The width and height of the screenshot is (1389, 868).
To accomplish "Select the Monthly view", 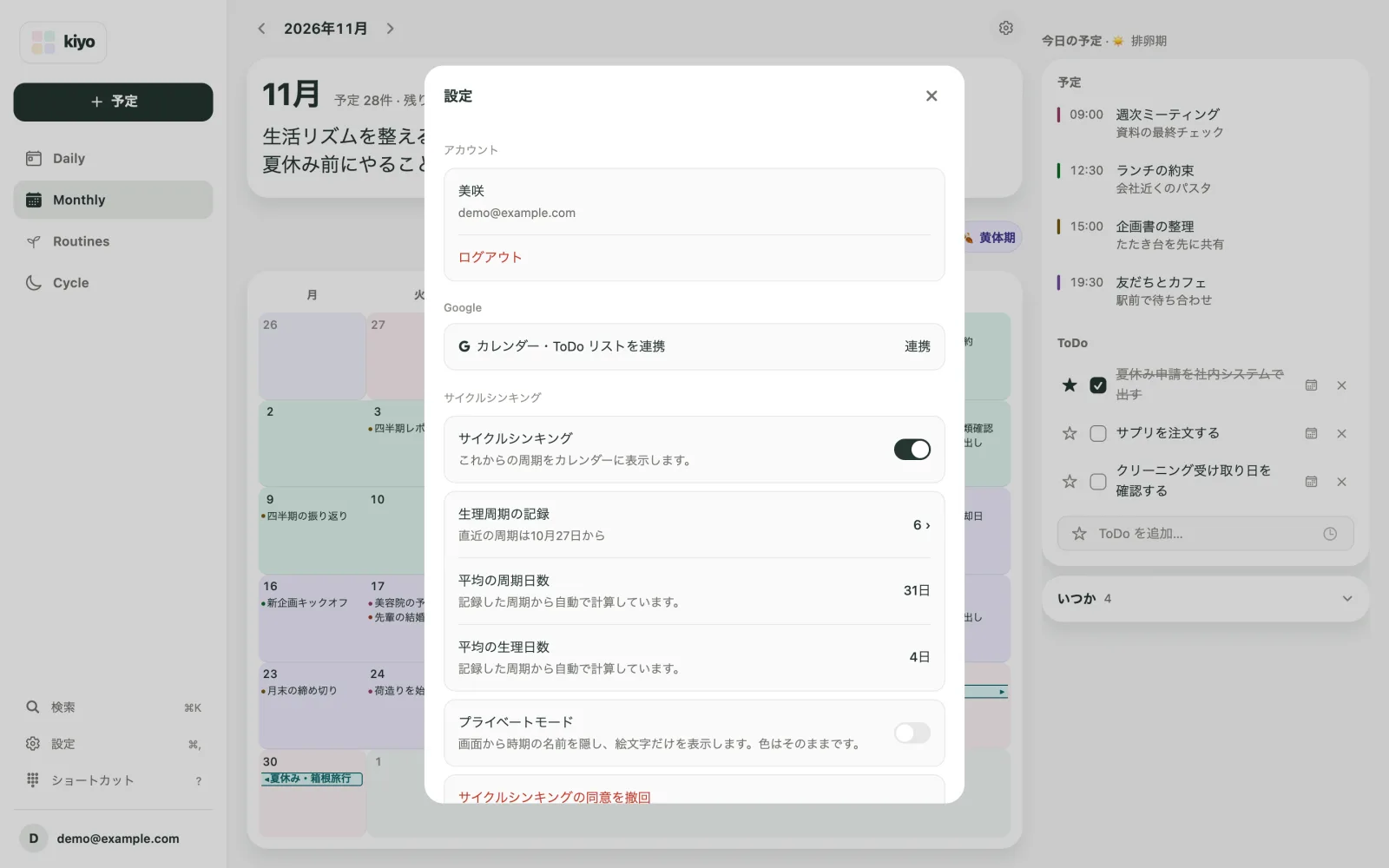I will tap(113, 200).
